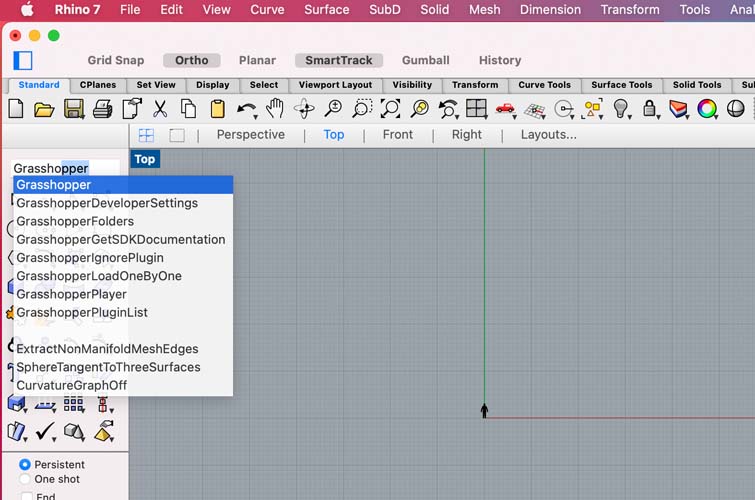
Task: Open the Layouts... option
Action: [548, 135]
